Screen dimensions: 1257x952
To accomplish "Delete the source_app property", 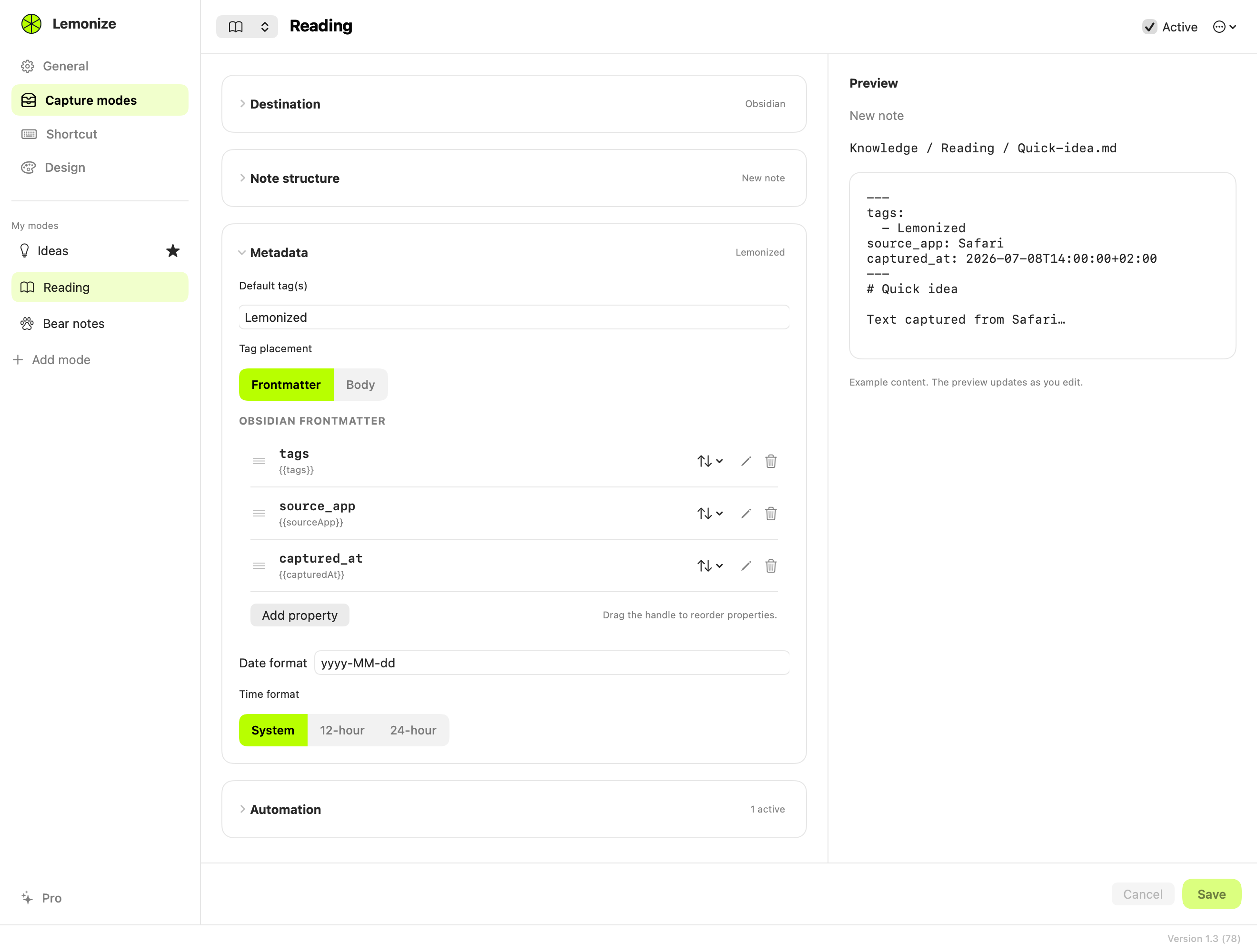I will click(770, 514).
